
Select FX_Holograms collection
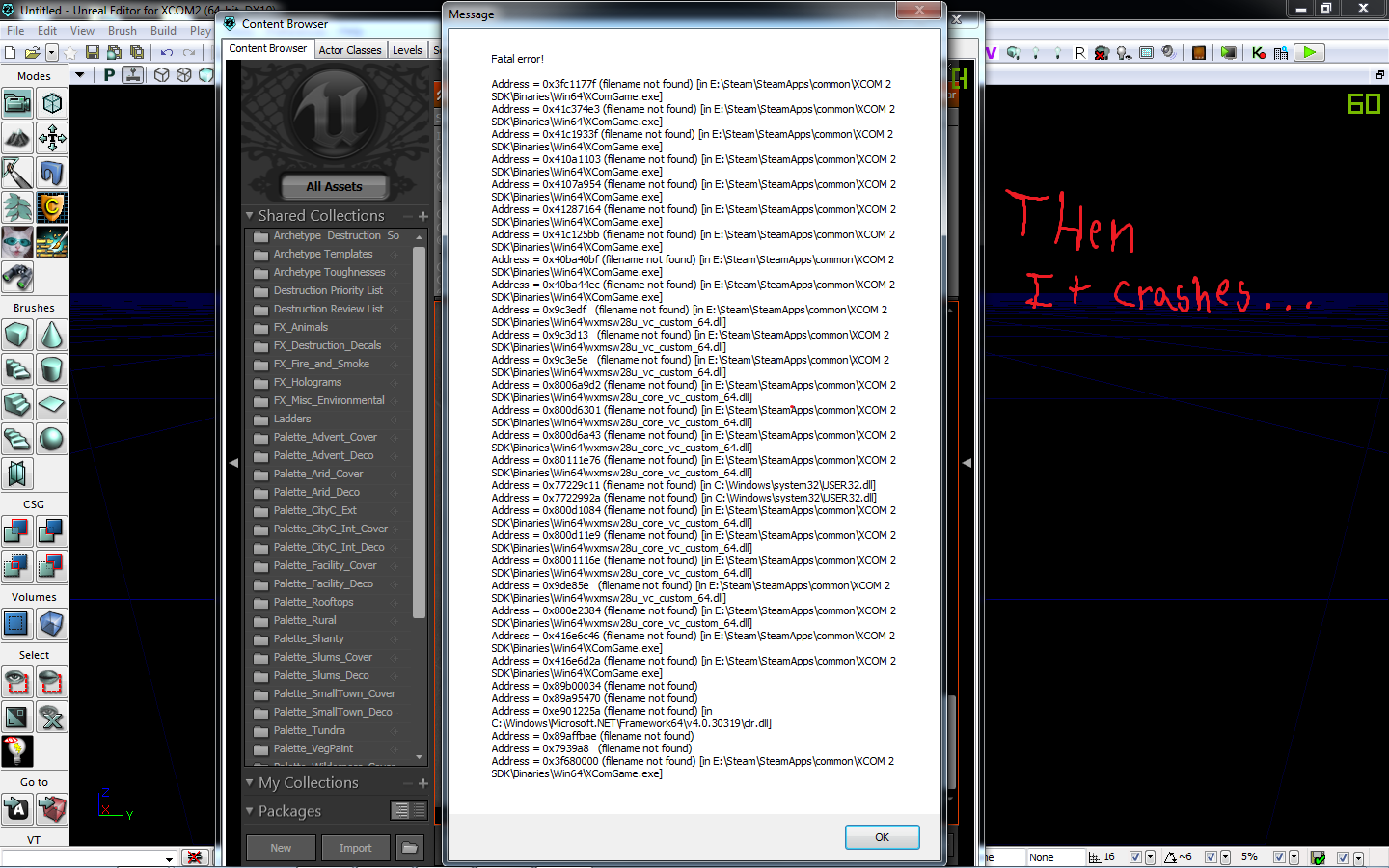coord(308,382)
